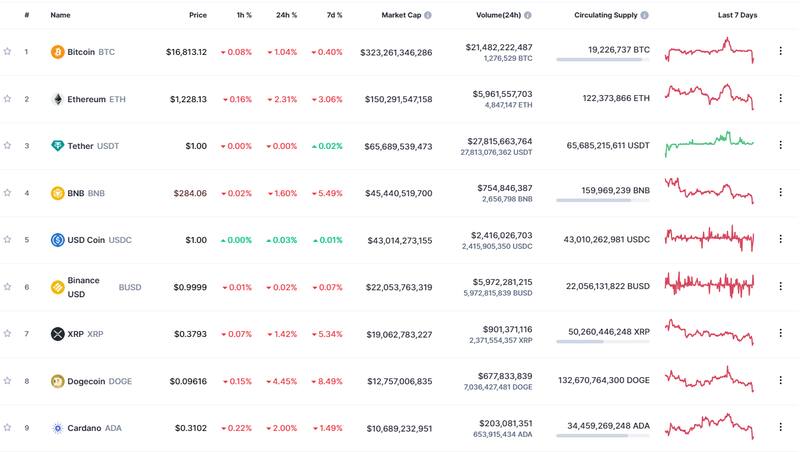The width and height of the screenshot is (800, 452).
Task: Toggle the watchlist star for Ethereum
Action: (x=8, y=99)
